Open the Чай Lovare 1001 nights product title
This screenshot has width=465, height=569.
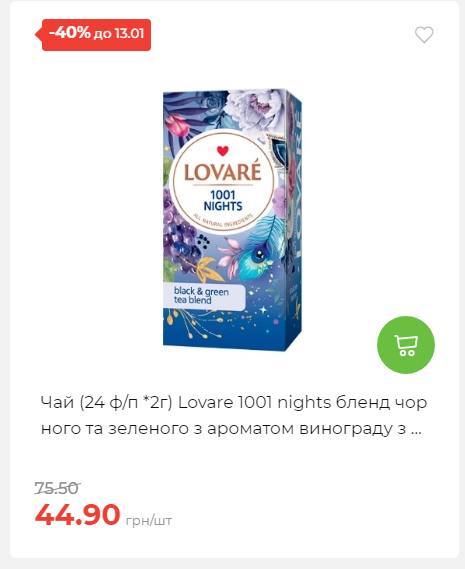pos(234,416)
